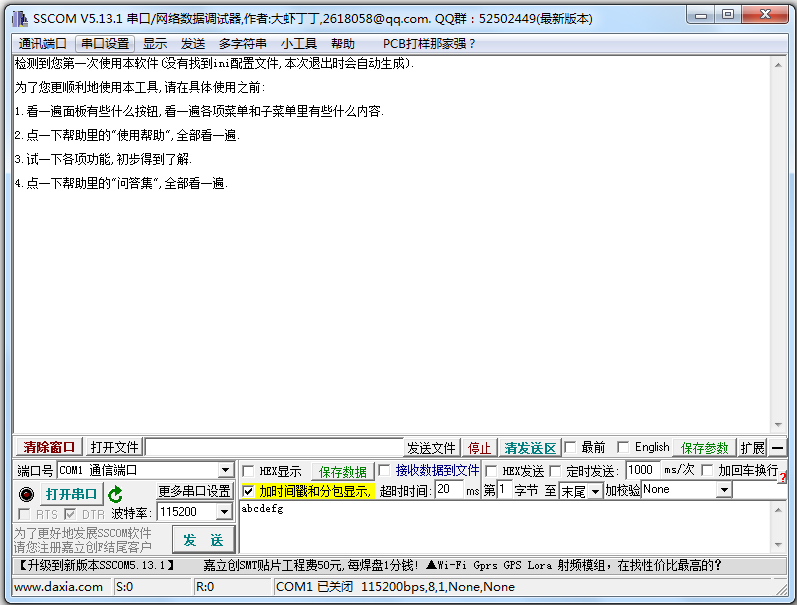Uncheck 加时间戳和分包显示 checkbox

click(x=248, y=491)
